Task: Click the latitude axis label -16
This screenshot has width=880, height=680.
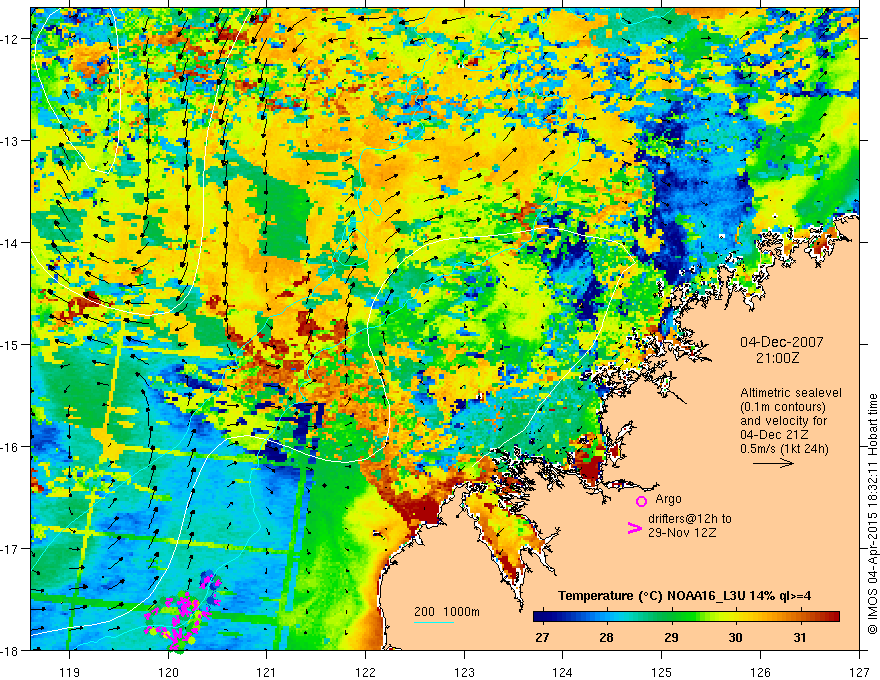Action: [x=11, y=447]
